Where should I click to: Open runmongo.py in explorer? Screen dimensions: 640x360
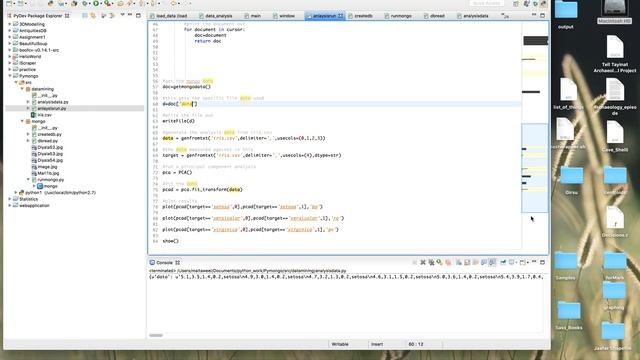point(51,180)
